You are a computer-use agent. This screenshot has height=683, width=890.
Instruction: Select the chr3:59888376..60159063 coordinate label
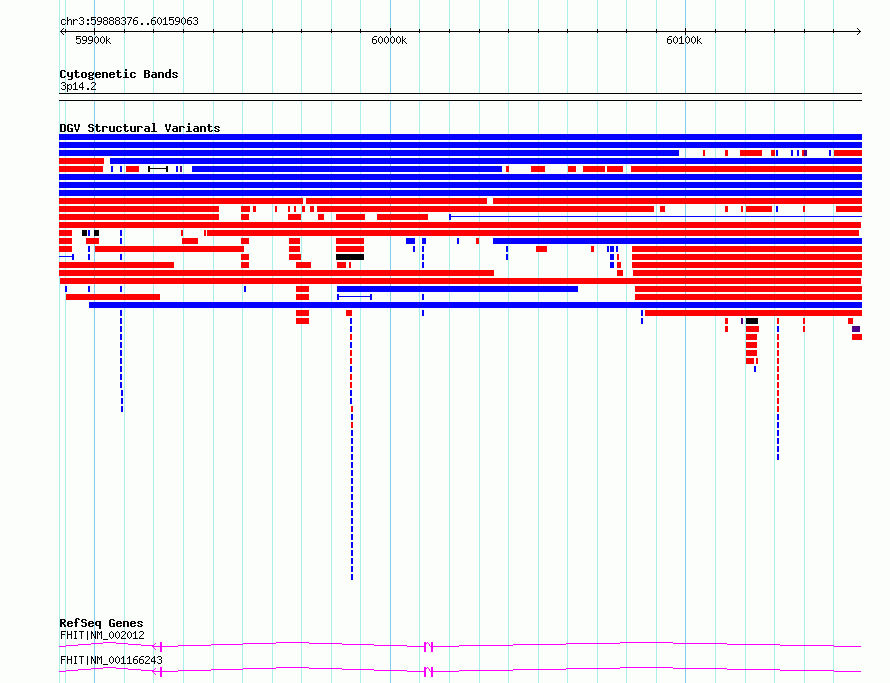click(x=129, y=22)
